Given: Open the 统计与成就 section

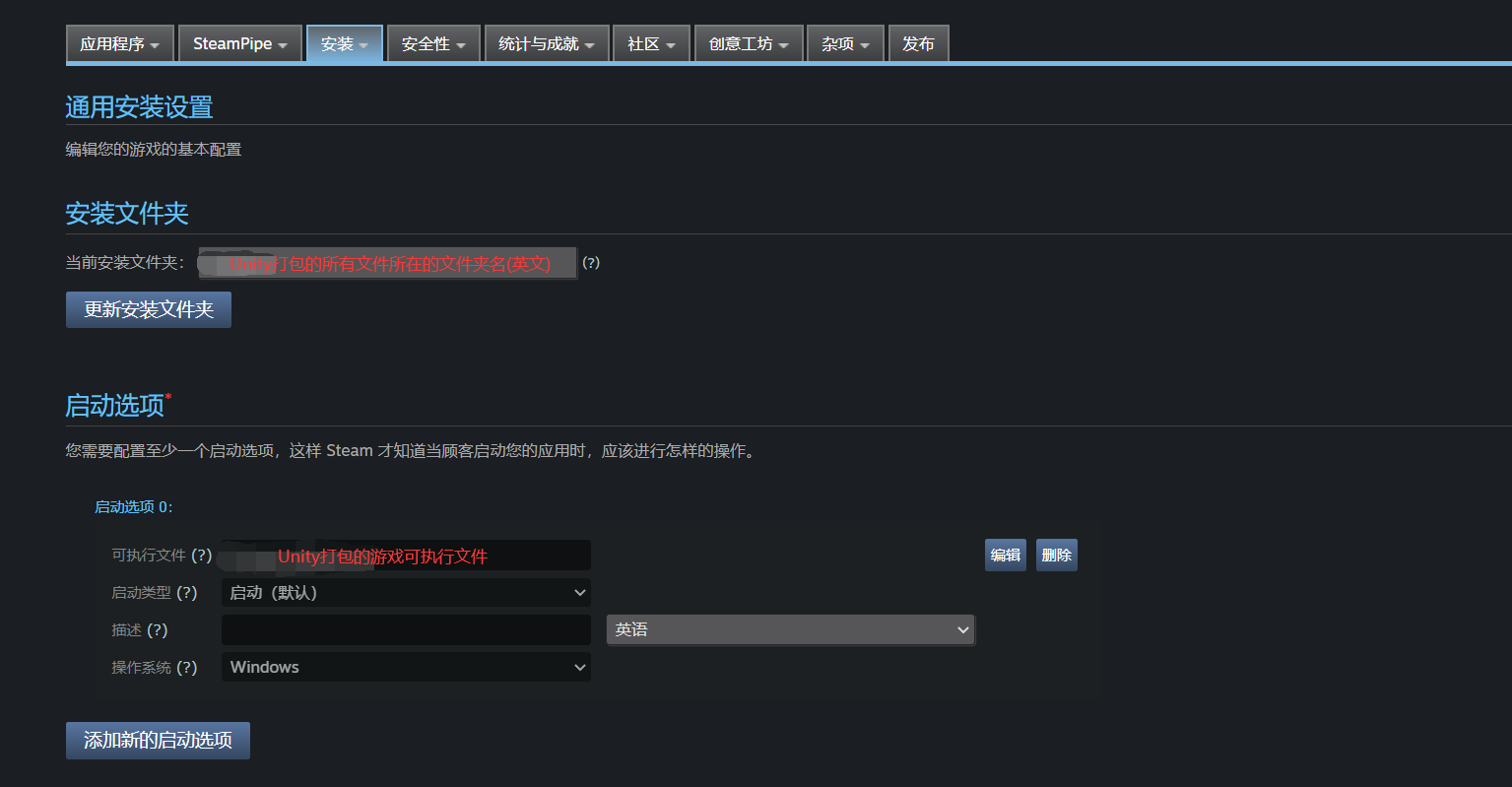Looking at the screenshot, I should tap(539, 43).
